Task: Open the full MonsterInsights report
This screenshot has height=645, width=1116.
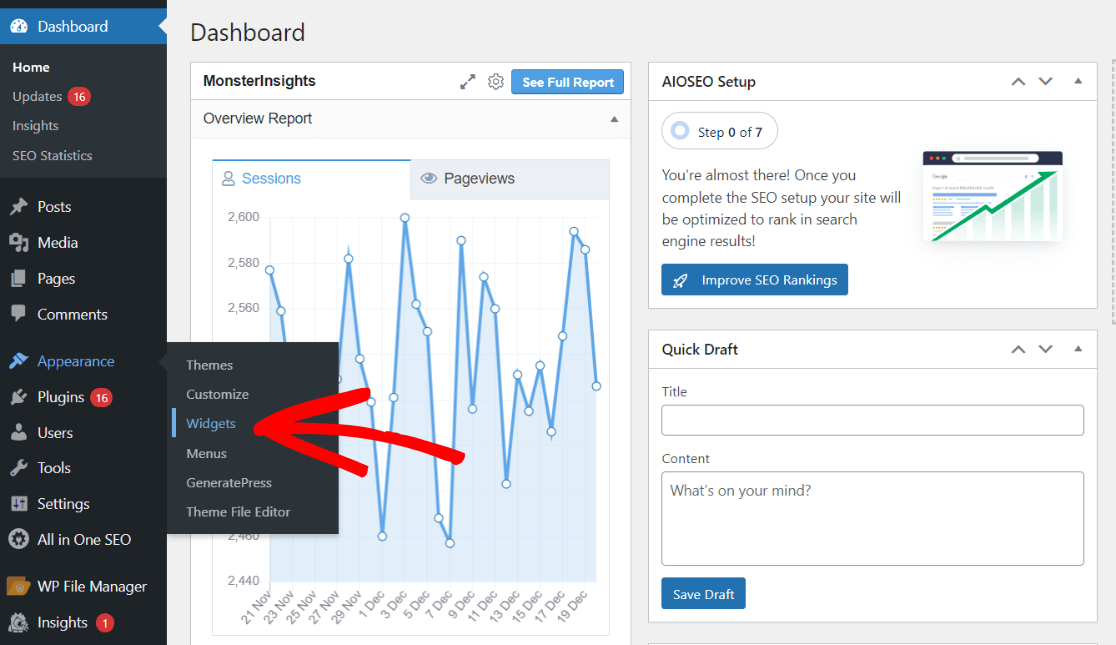Action: [x=567, y=82]
